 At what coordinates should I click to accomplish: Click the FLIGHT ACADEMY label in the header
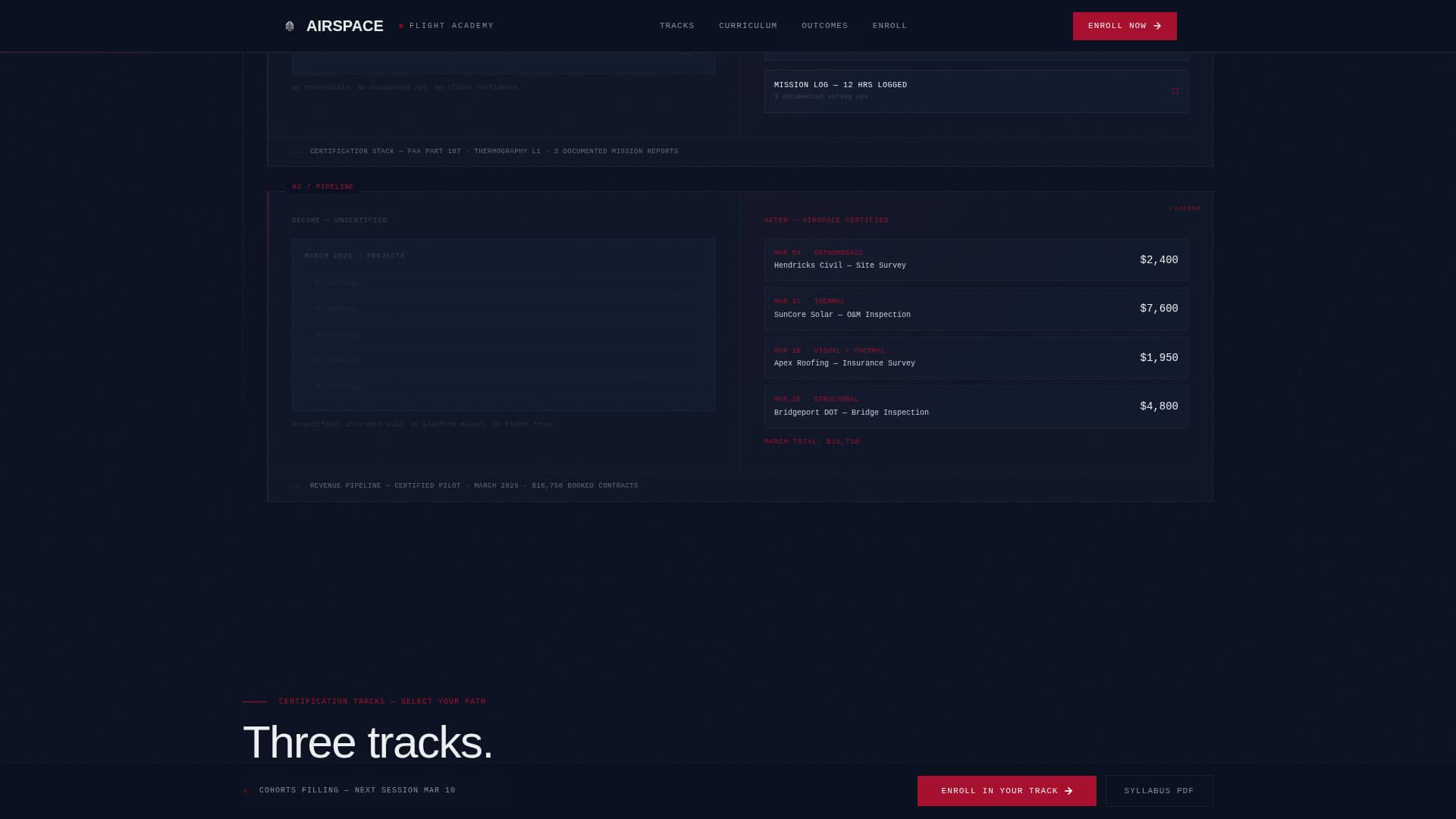click(x=451, y=25)
